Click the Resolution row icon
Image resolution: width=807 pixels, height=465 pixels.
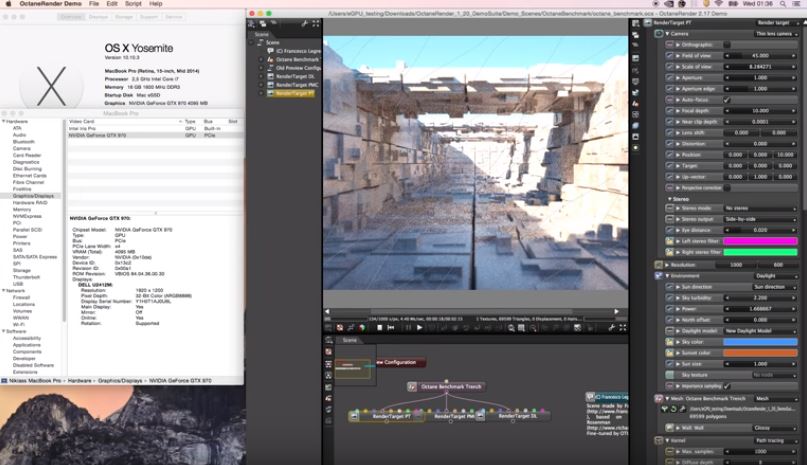659,264
